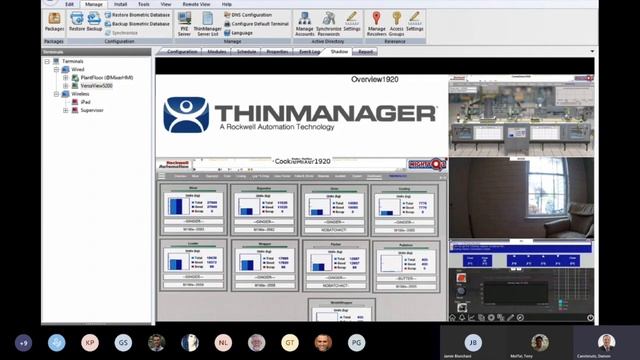
Task: Click the Restore configuration icon
Action: [76, 22]
